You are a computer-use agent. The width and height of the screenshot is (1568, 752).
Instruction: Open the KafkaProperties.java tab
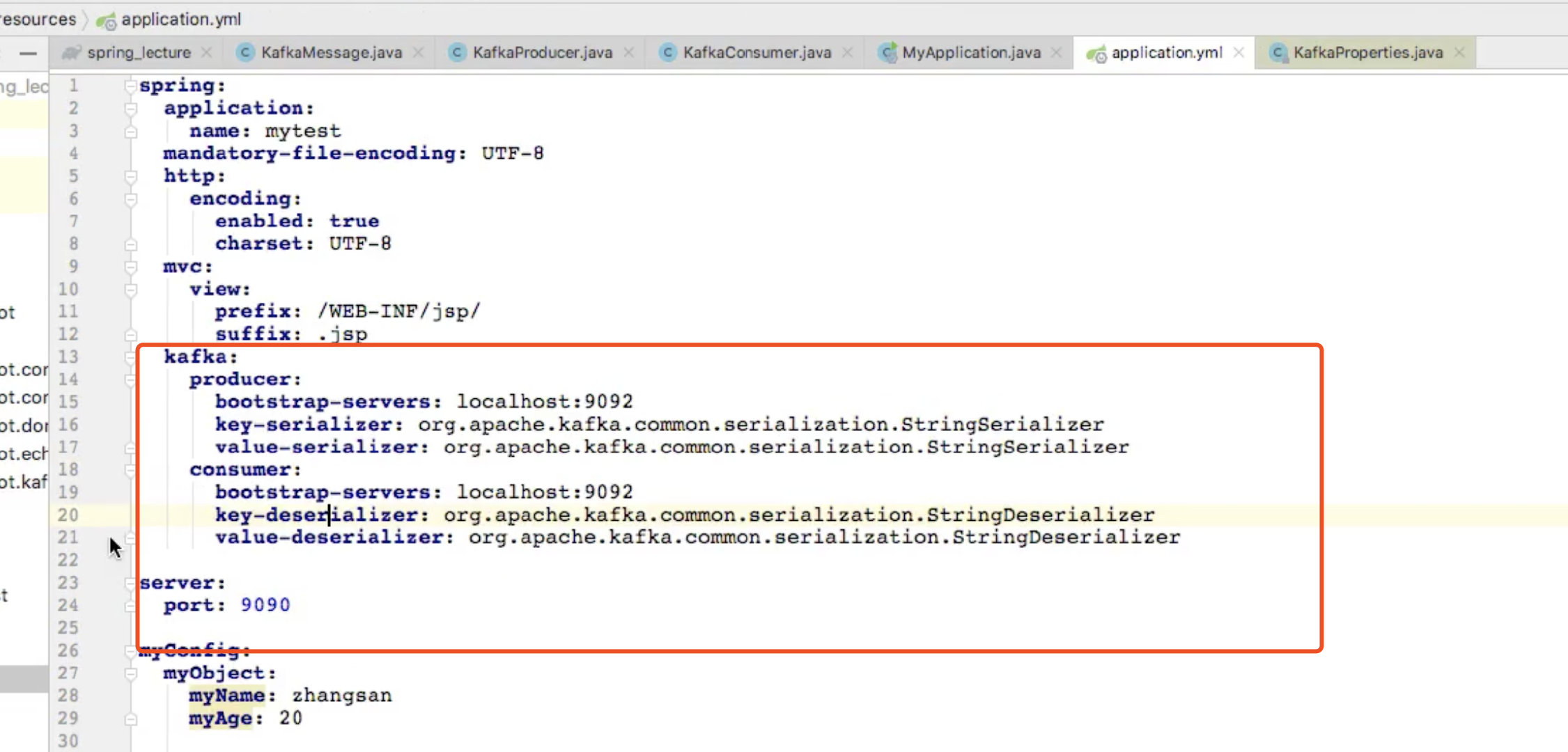1368,53
